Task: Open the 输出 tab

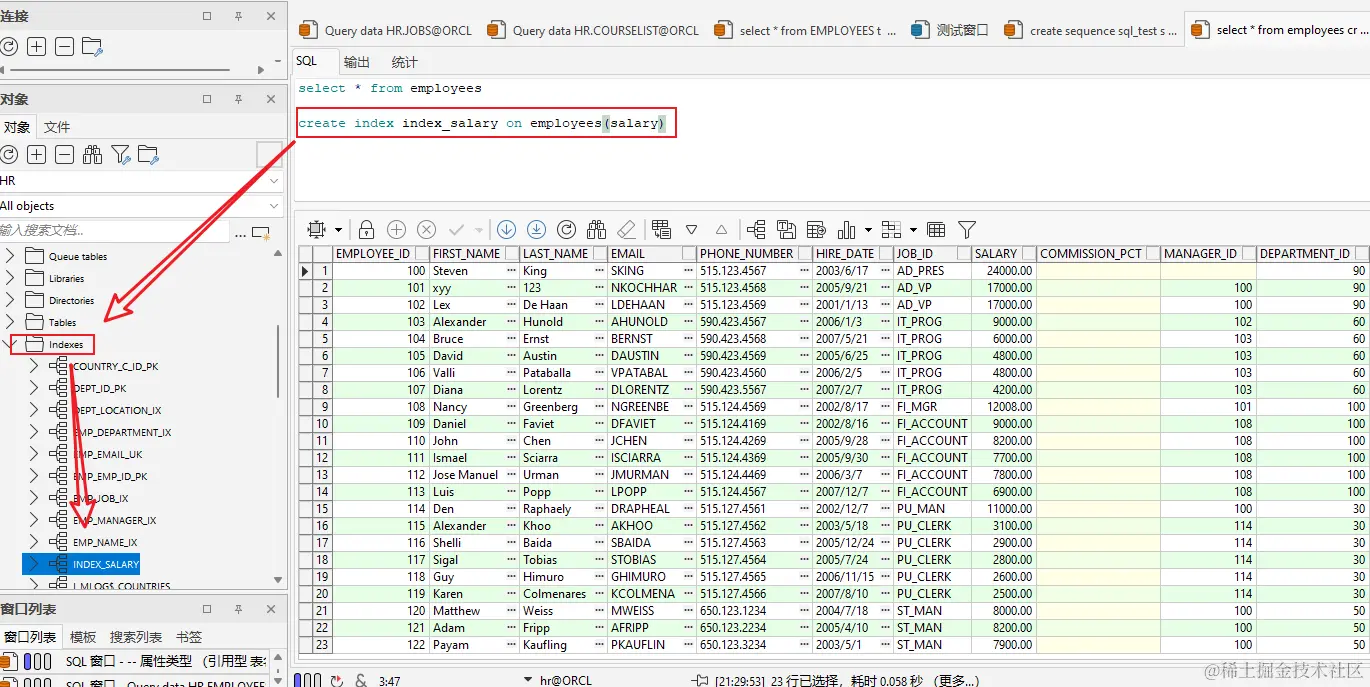Action: tap(356, 62)
